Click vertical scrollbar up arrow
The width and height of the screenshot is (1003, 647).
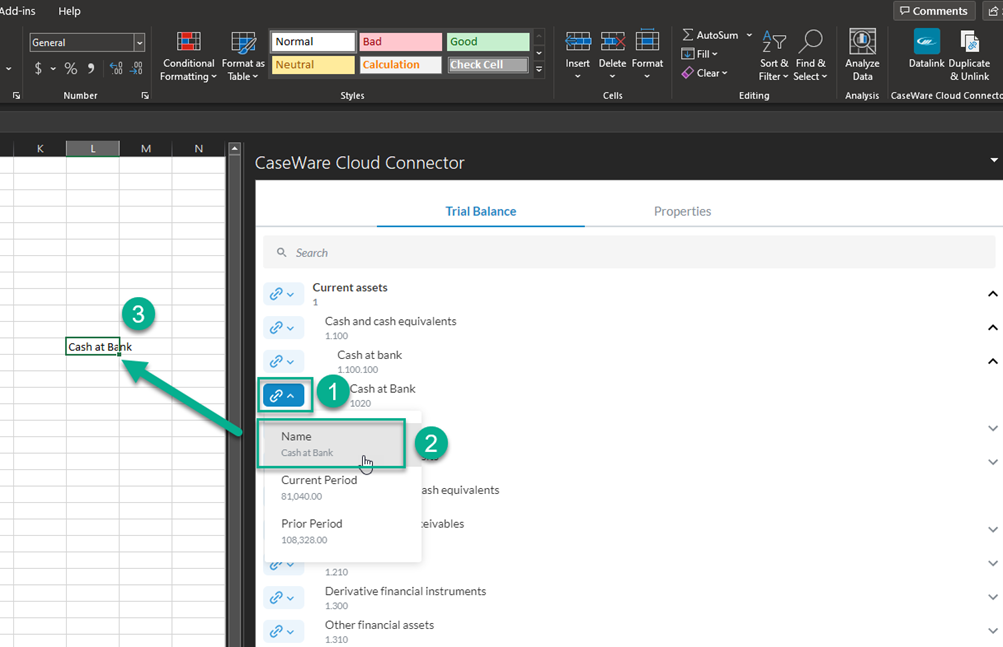click(x=235, y=148)
